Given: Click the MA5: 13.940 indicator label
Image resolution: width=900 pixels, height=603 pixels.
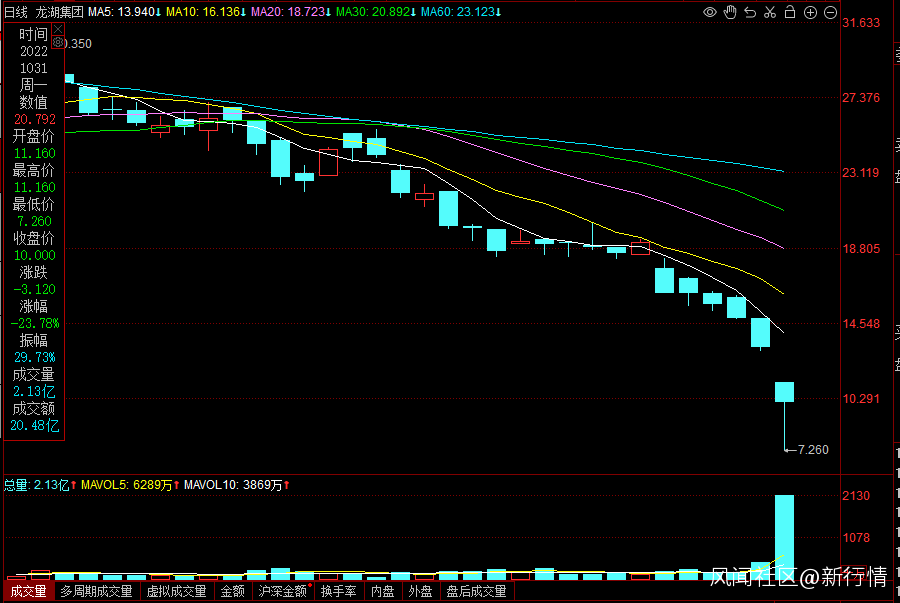Looking at the screenshot, I should pyautogui.click(x=125, y=12).
